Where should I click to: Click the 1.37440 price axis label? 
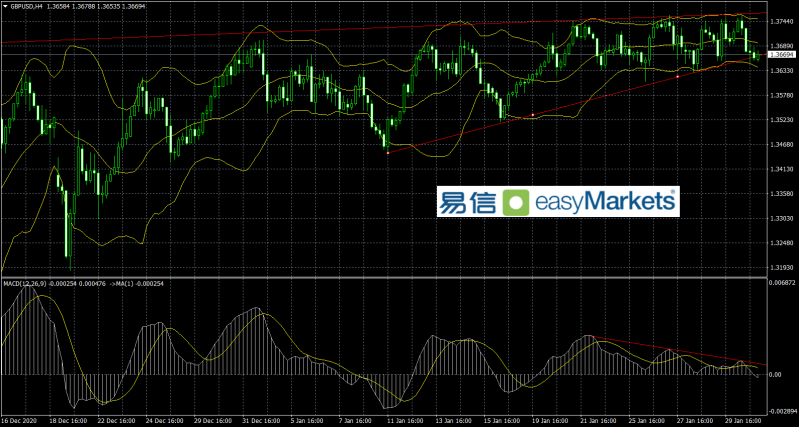(x=782, y=21)
